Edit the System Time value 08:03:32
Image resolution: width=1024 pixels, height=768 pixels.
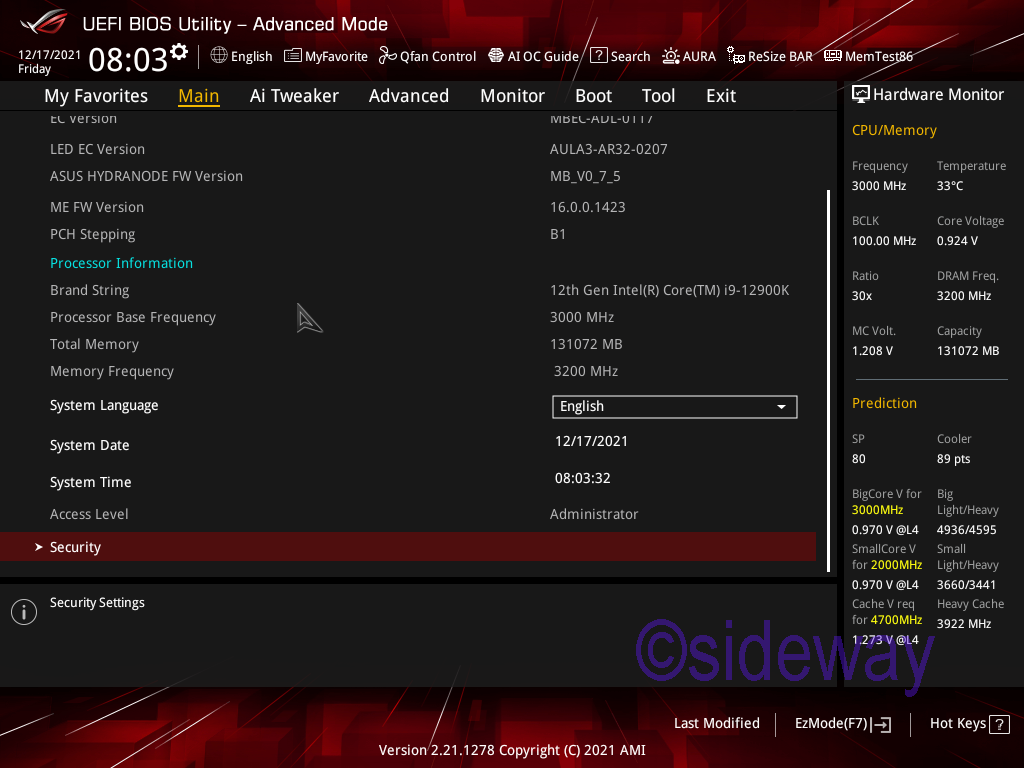(x=583, y=478)
